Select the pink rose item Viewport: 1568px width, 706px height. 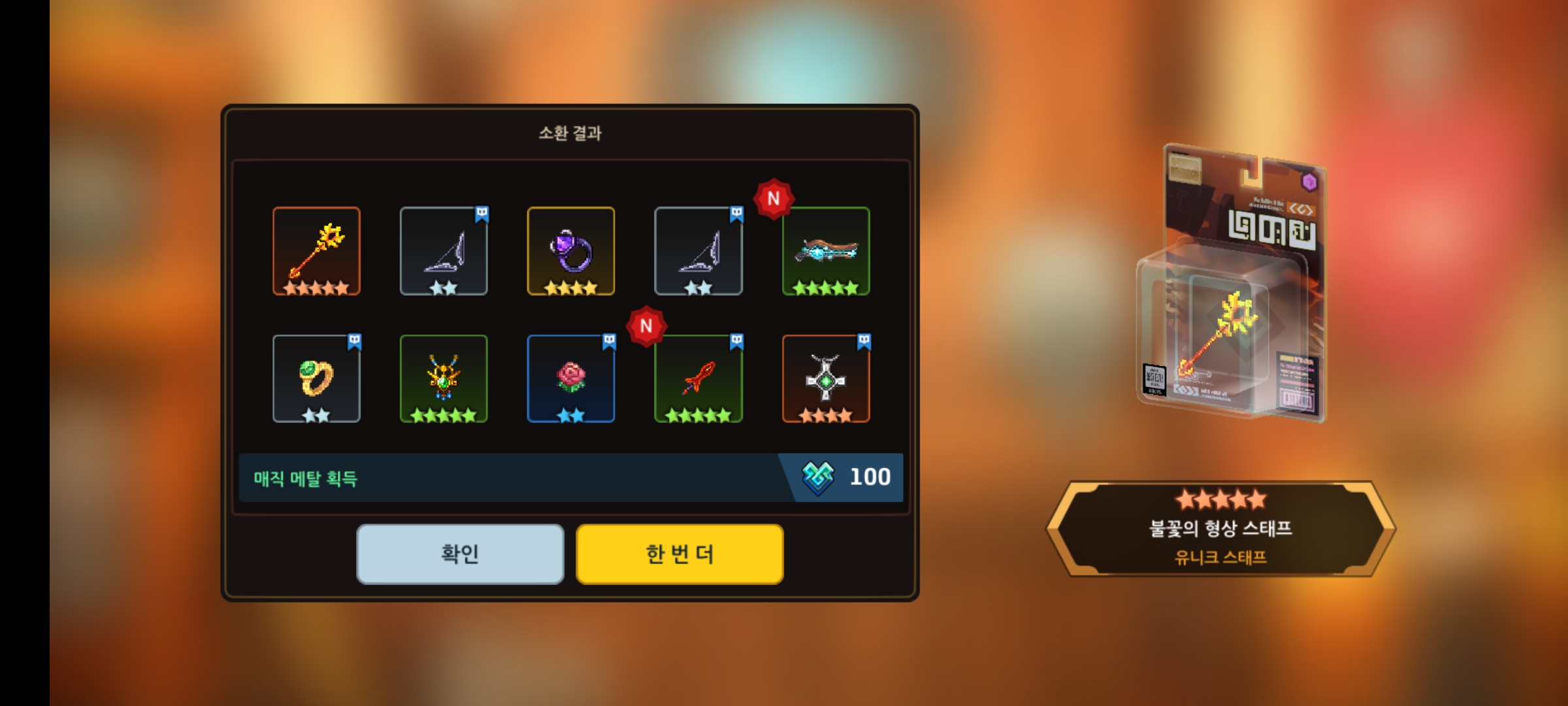coord(571,378)
